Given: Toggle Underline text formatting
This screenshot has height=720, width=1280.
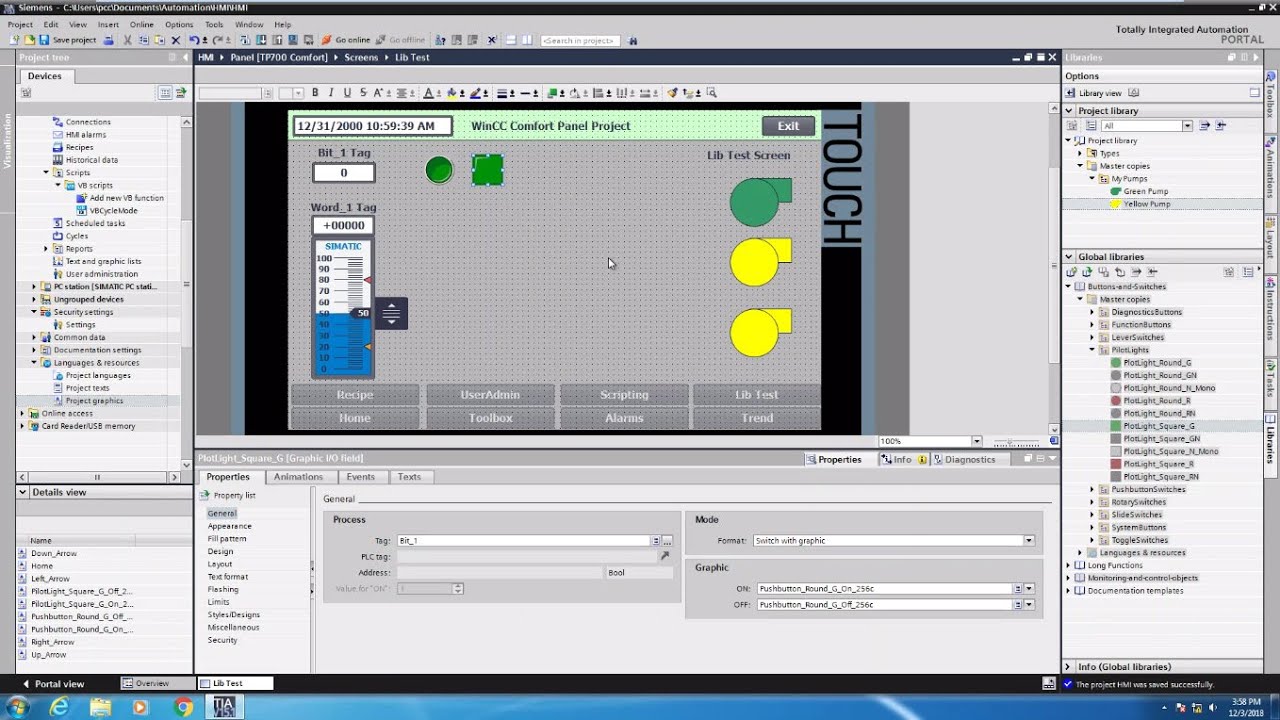Looking at the screenshot, I should pos(347,93).
